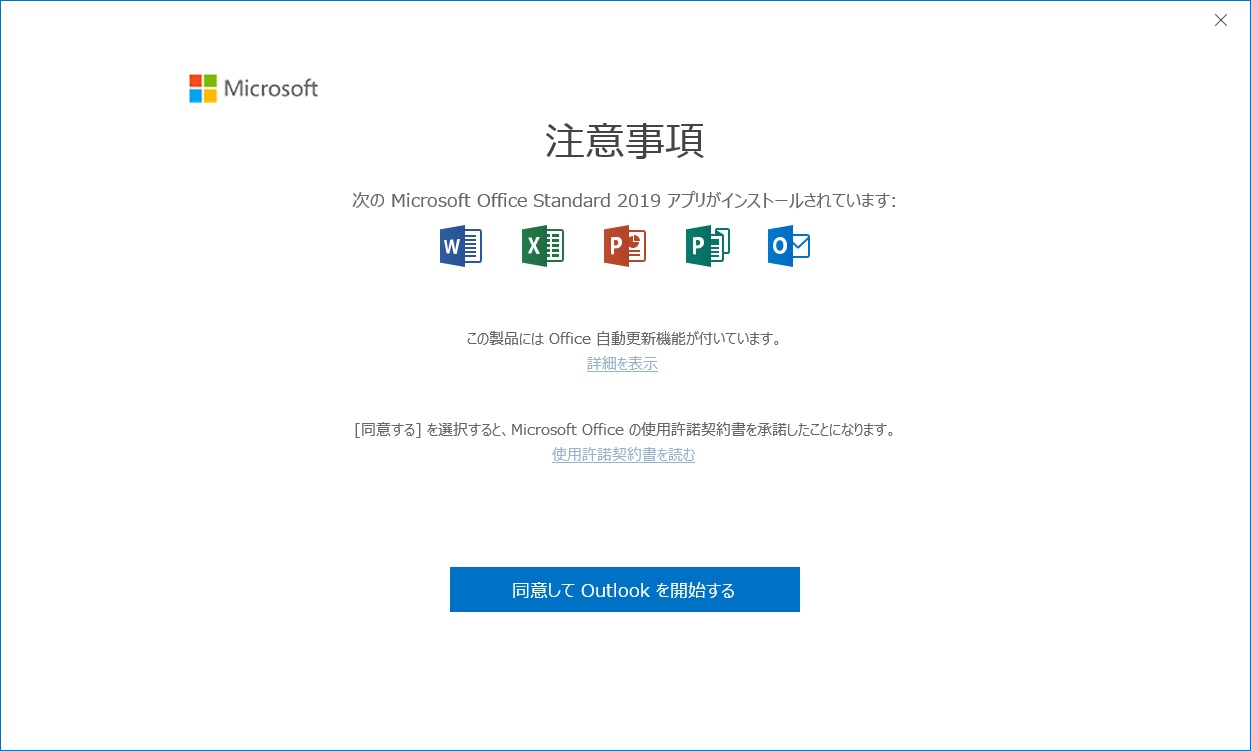Click the Microsoft wordmark text
The height and width of the screenshot is (751, 1251).
(x=270, y=89)
